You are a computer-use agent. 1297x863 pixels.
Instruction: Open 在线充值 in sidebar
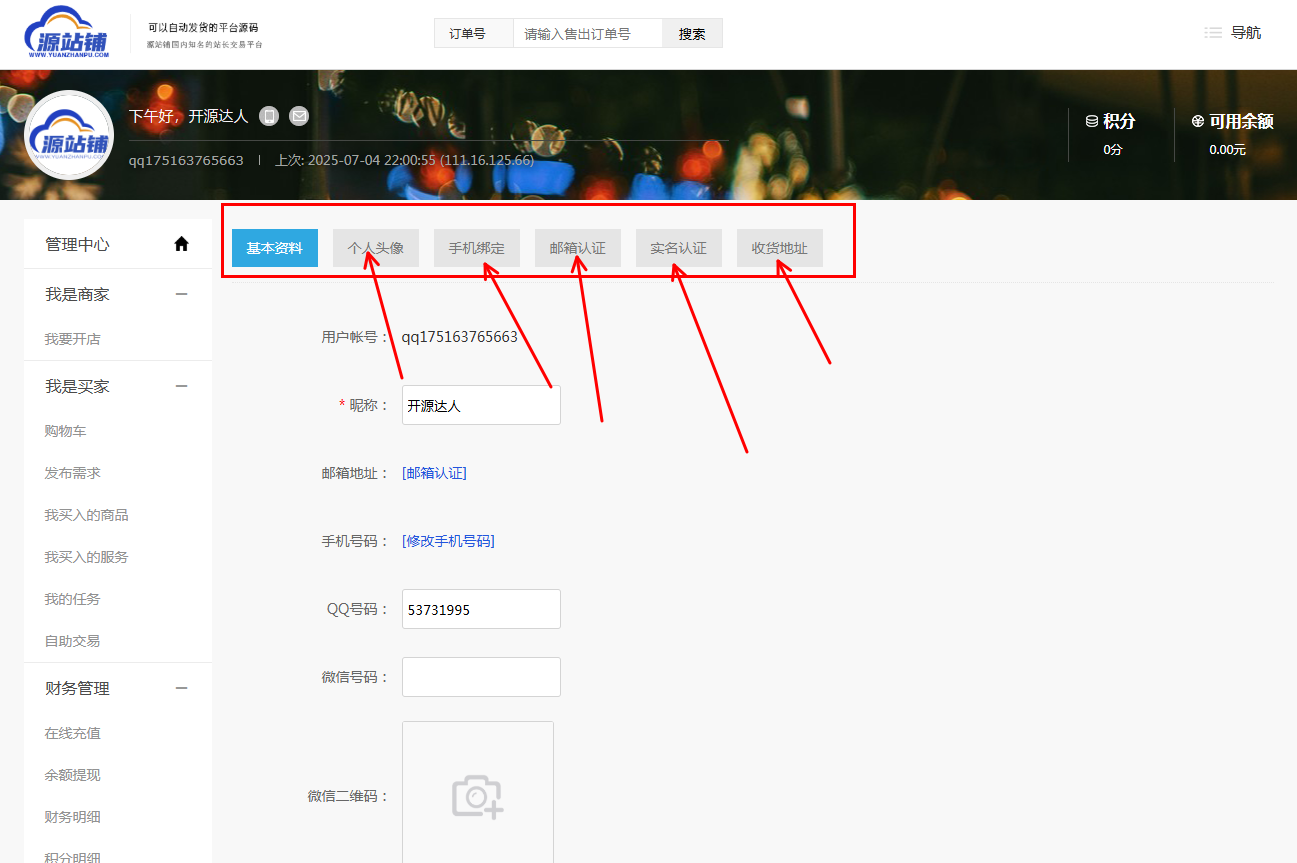pyautogui.click(x=72, y=733)
